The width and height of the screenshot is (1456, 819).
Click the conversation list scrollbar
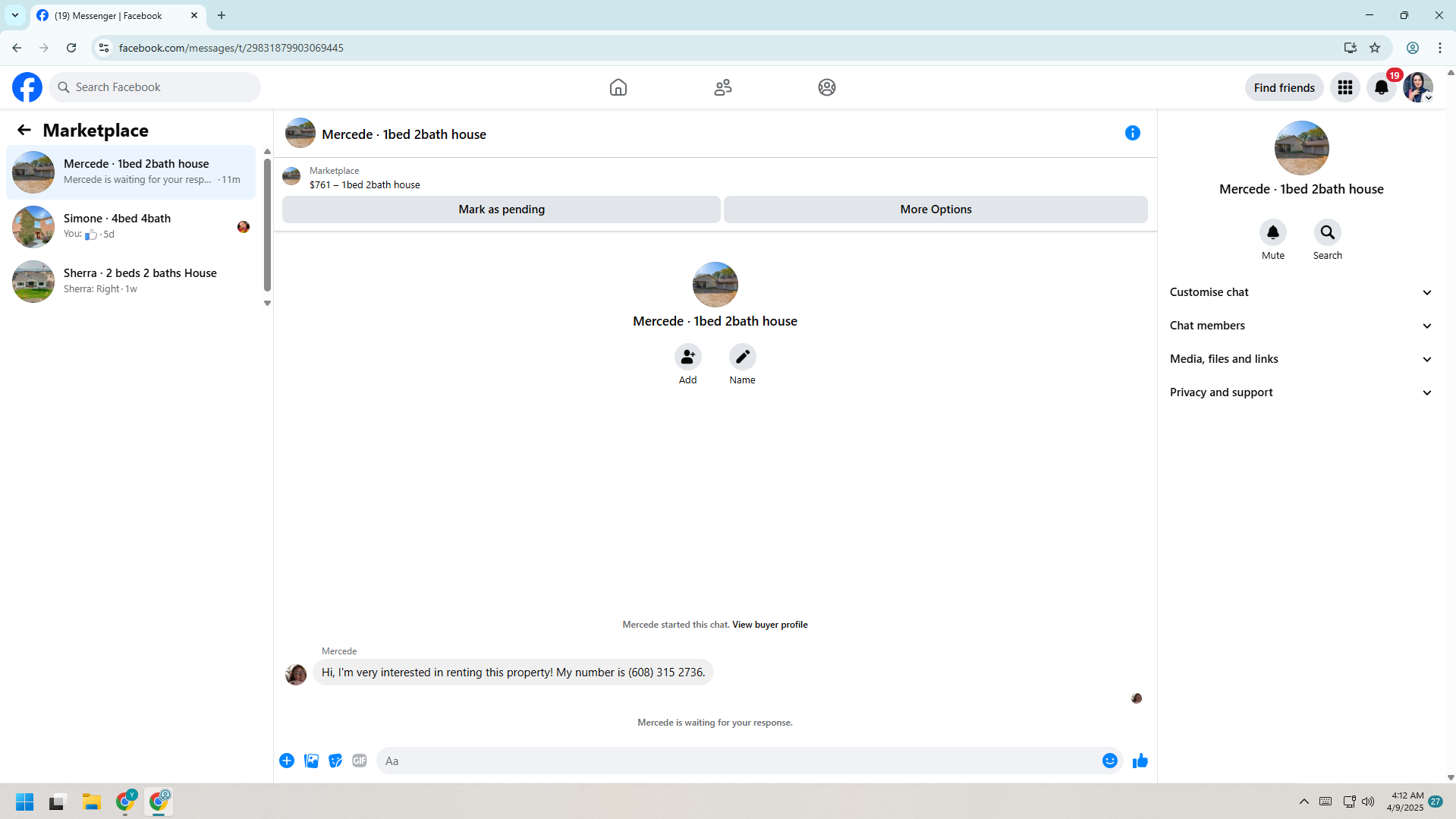267,225
